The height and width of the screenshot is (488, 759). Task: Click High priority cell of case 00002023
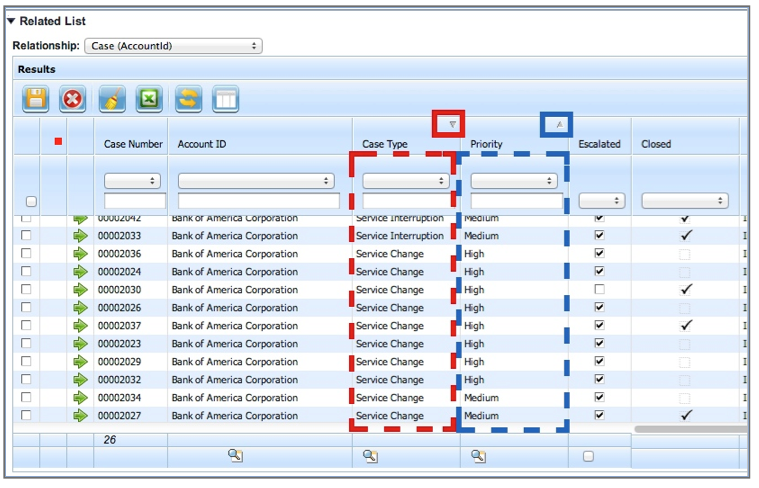(474, 344)
